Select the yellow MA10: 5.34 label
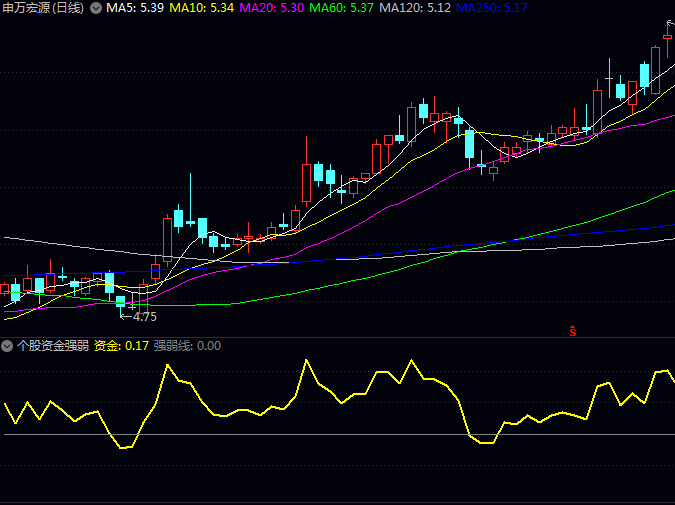 point(201,8)
